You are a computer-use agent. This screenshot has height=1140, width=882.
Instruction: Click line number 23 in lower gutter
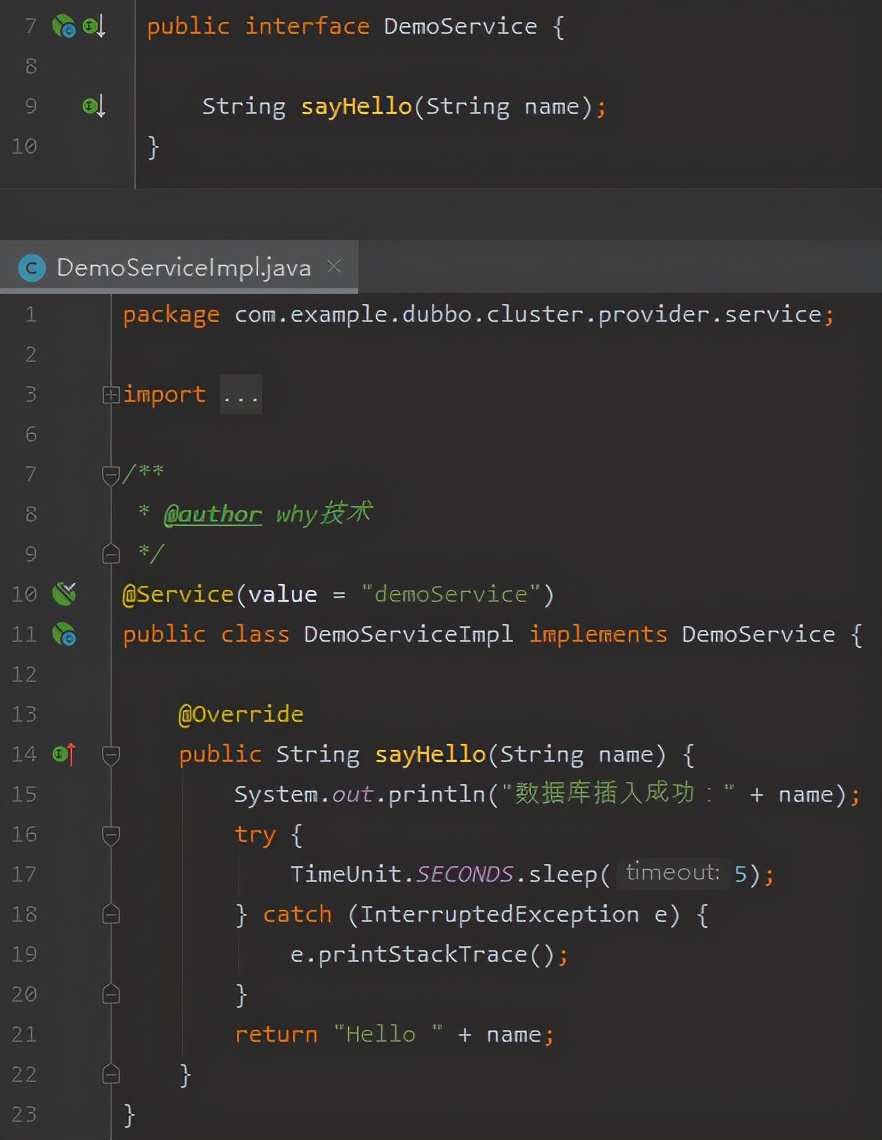pos(24,1115)
